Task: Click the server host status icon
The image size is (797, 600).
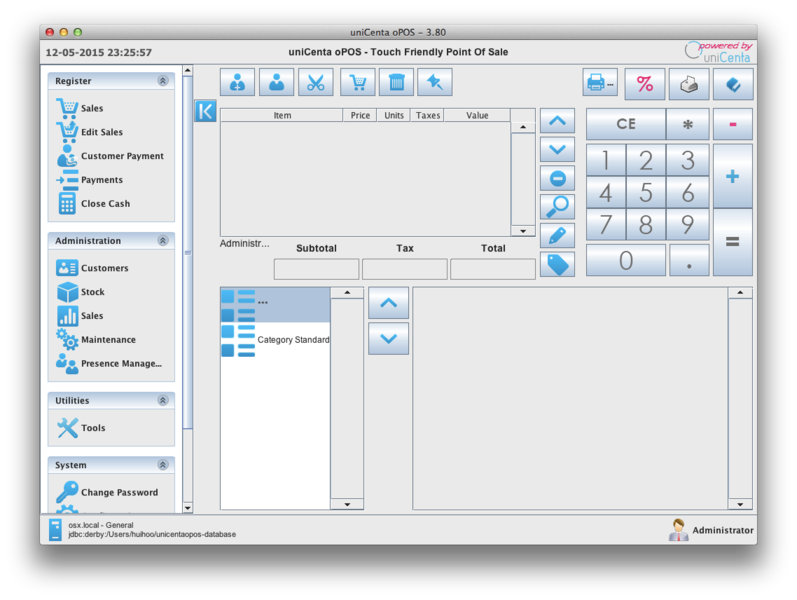Action: pos(55,529)
